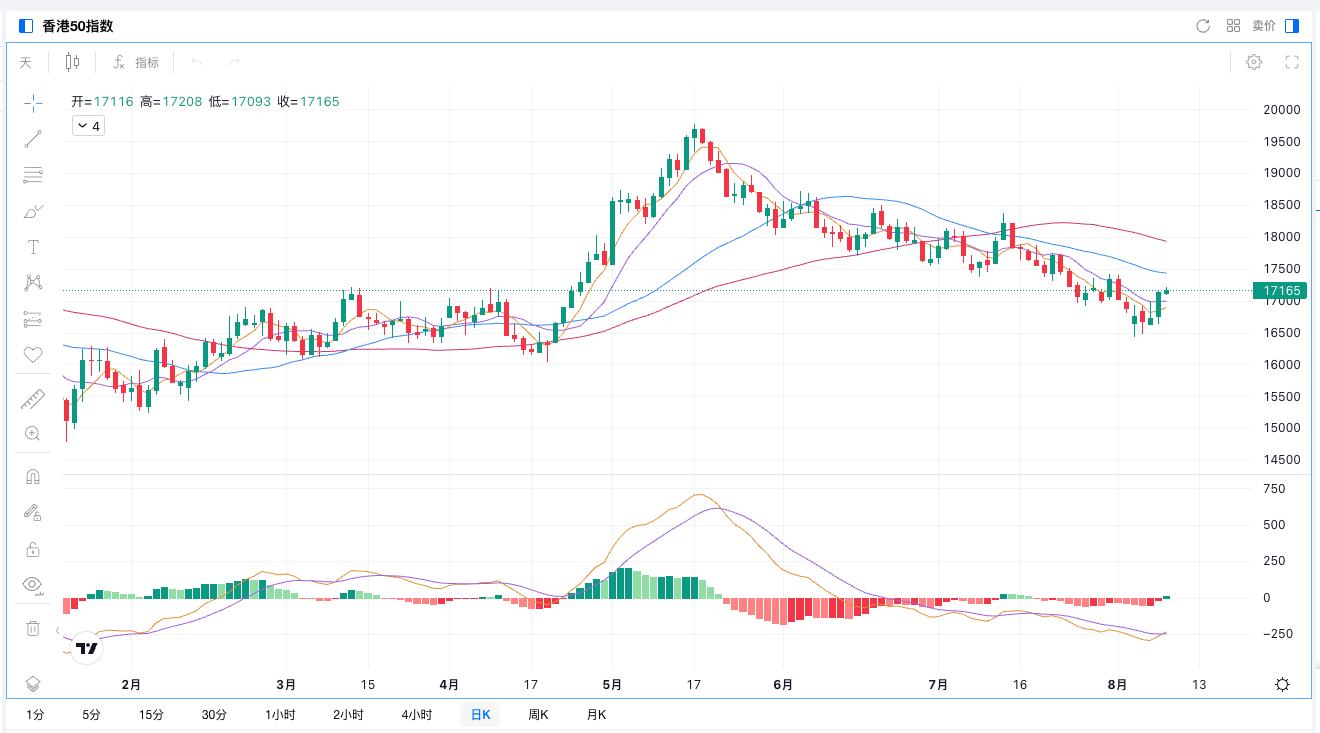Open chart settings gear icon
The image size is (1320, 733).
click(x=1254, y=62)
